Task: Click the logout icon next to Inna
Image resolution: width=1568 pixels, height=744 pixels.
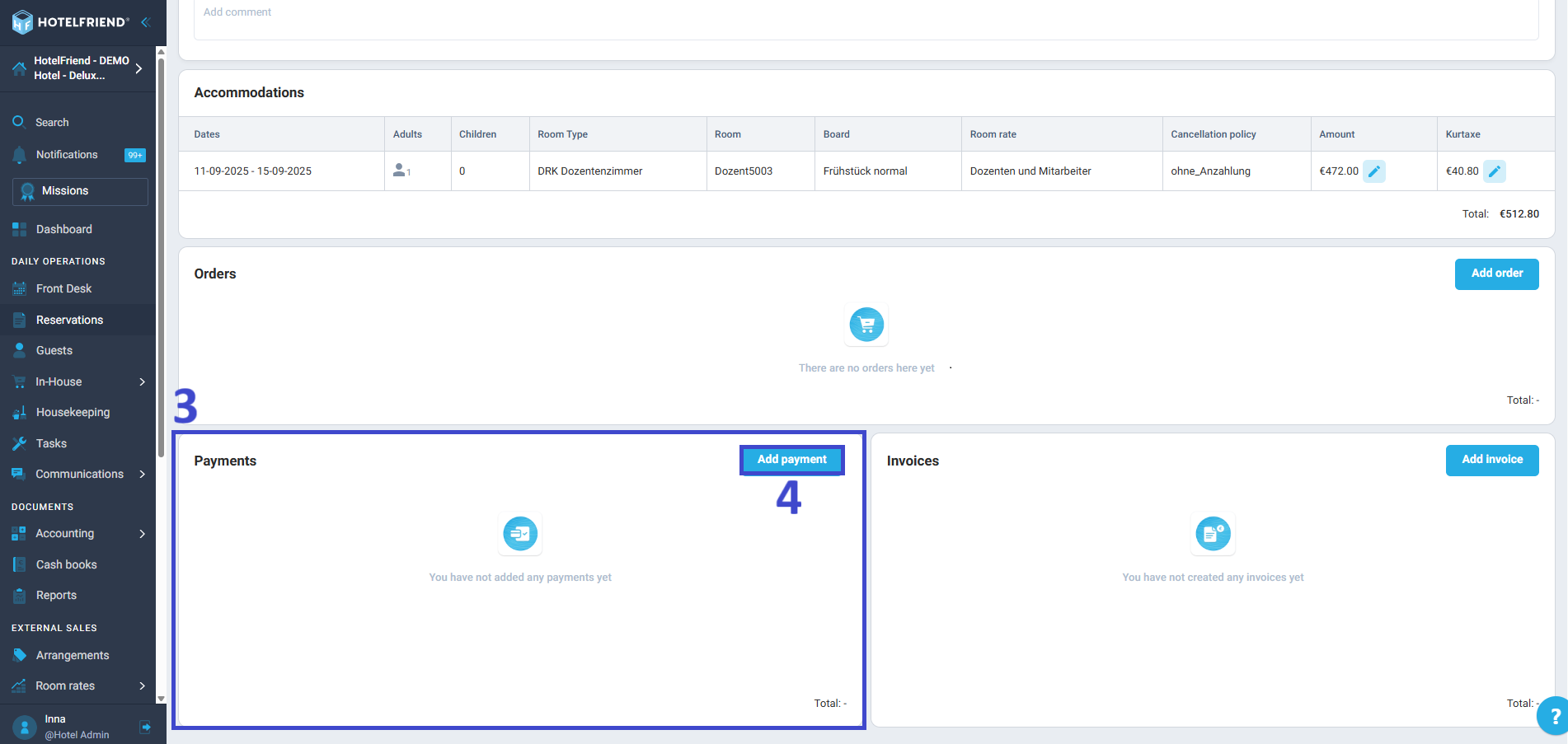Action: pos(146,727)
